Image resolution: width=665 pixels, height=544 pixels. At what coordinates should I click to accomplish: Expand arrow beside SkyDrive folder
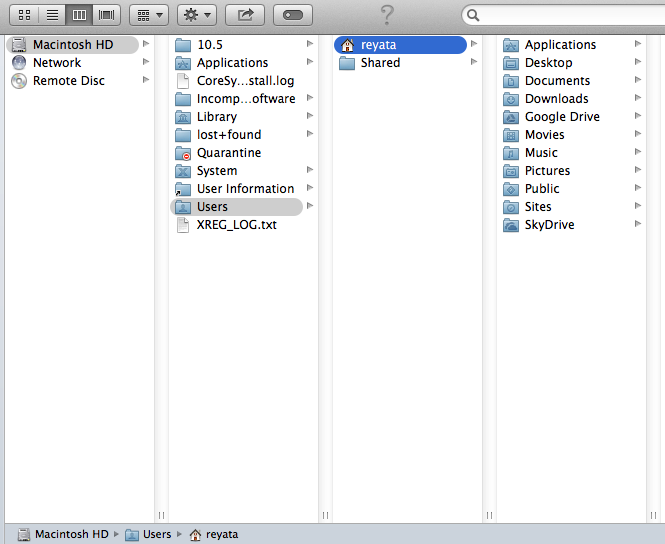coord(638,224)
